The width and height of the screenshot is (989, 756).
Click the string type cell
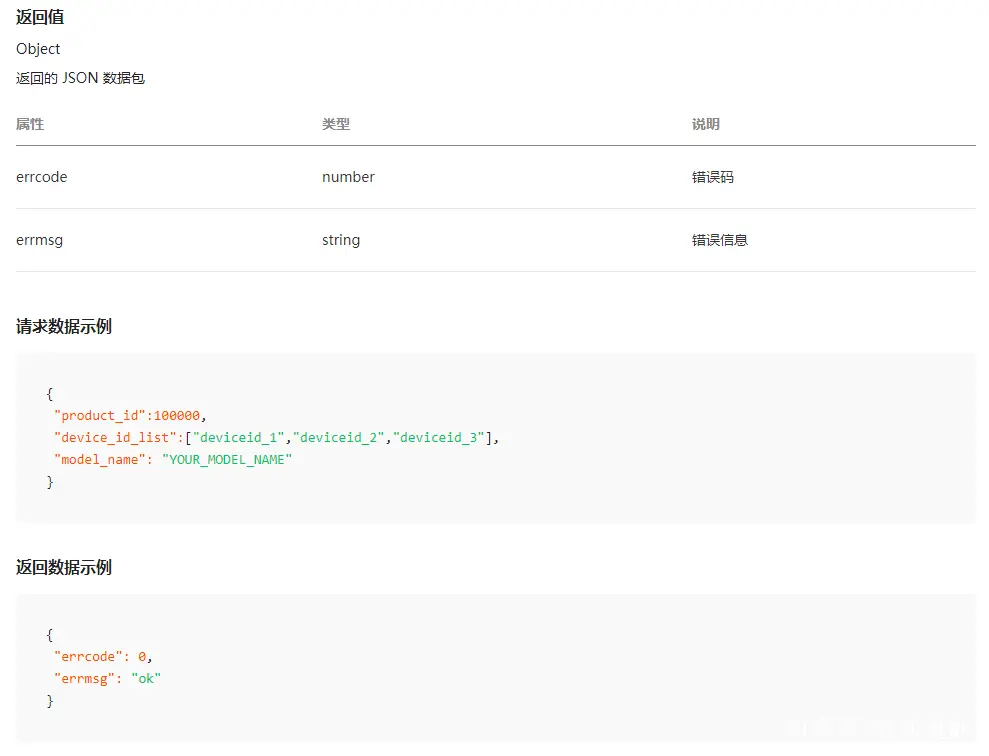coord(341,240)
